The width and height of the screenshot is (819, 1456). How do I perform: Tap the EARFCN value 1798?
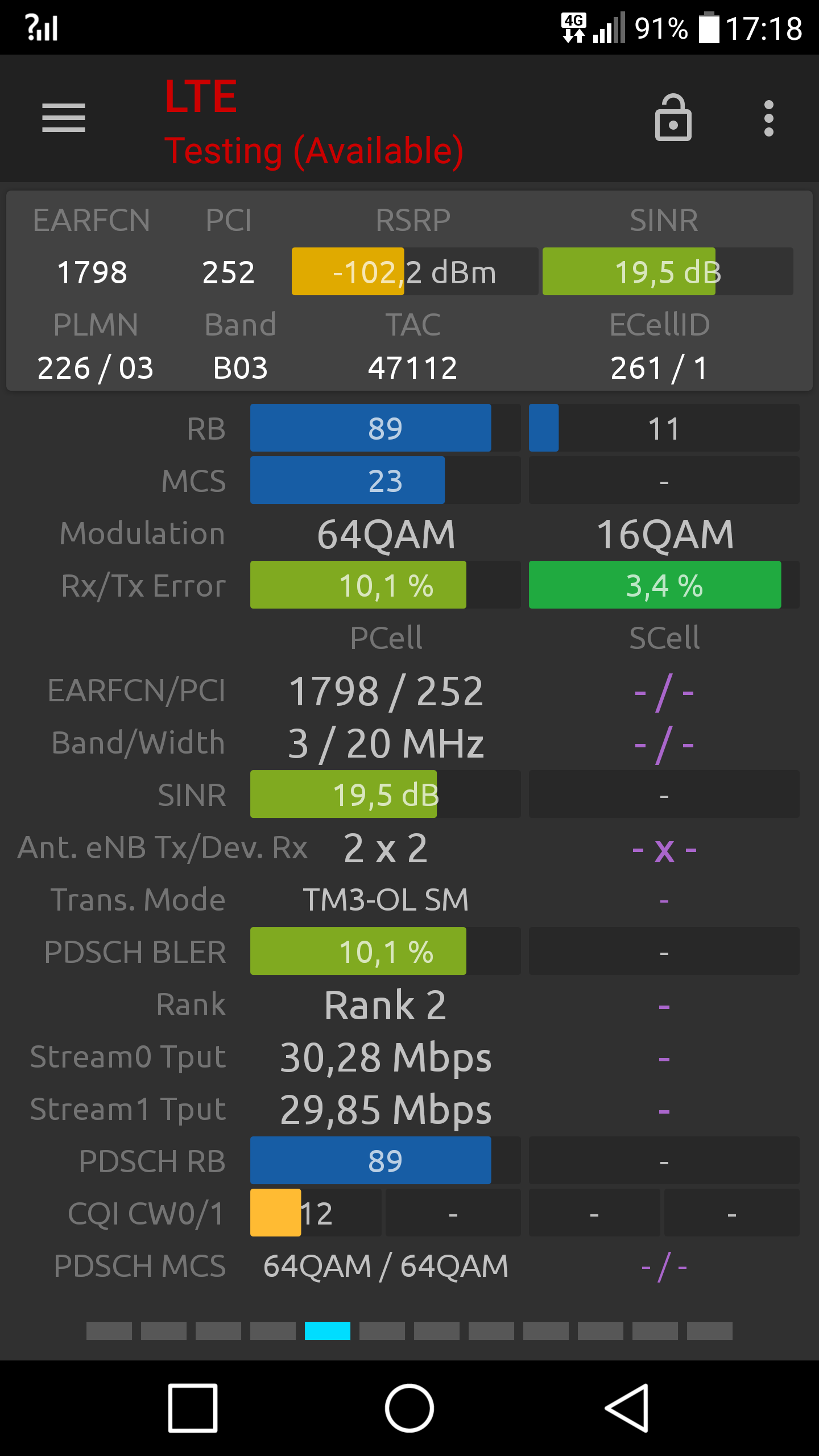click(x=92, y=272)
